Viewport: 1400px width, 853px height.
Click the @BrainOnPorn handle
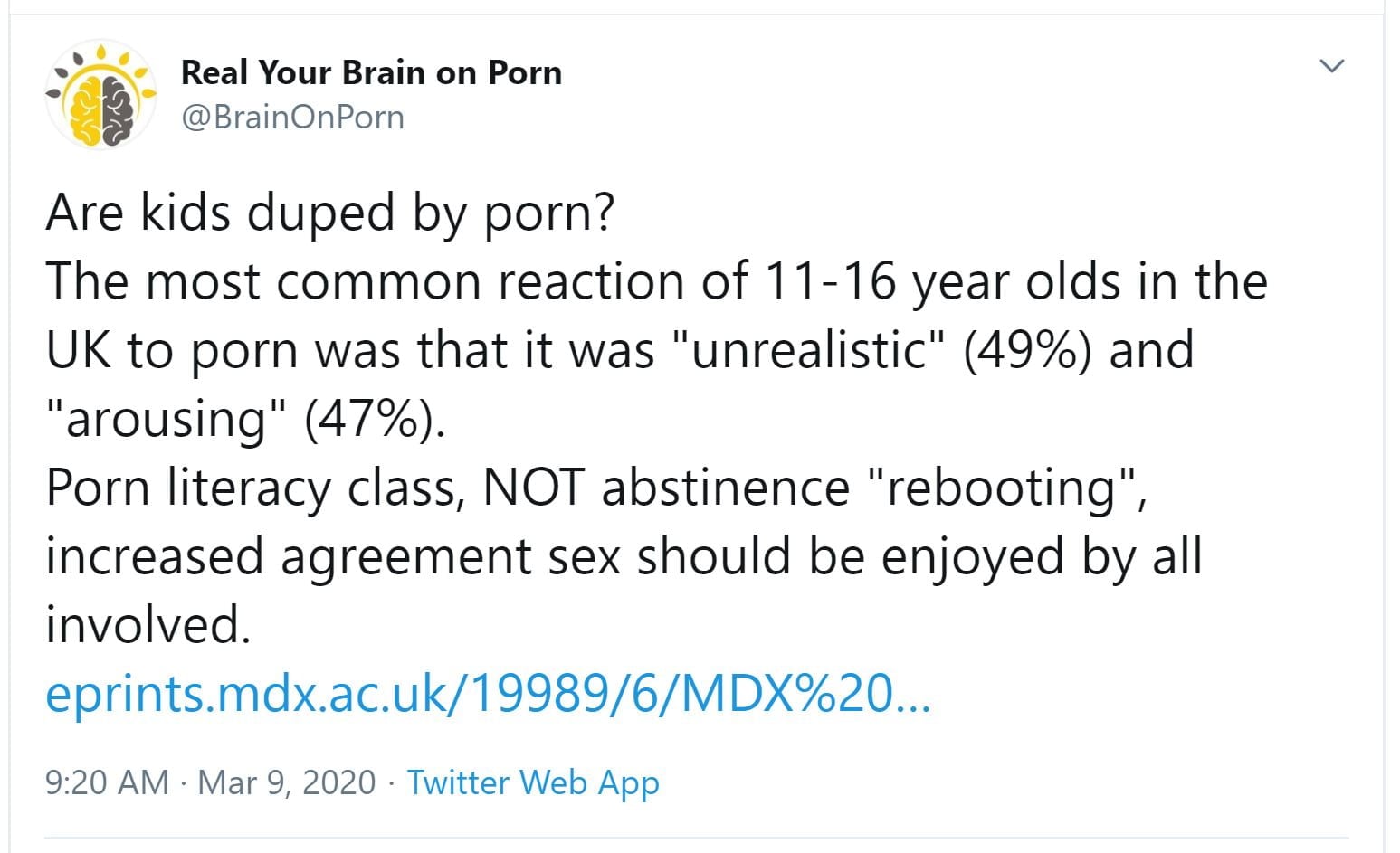[292, 118]
